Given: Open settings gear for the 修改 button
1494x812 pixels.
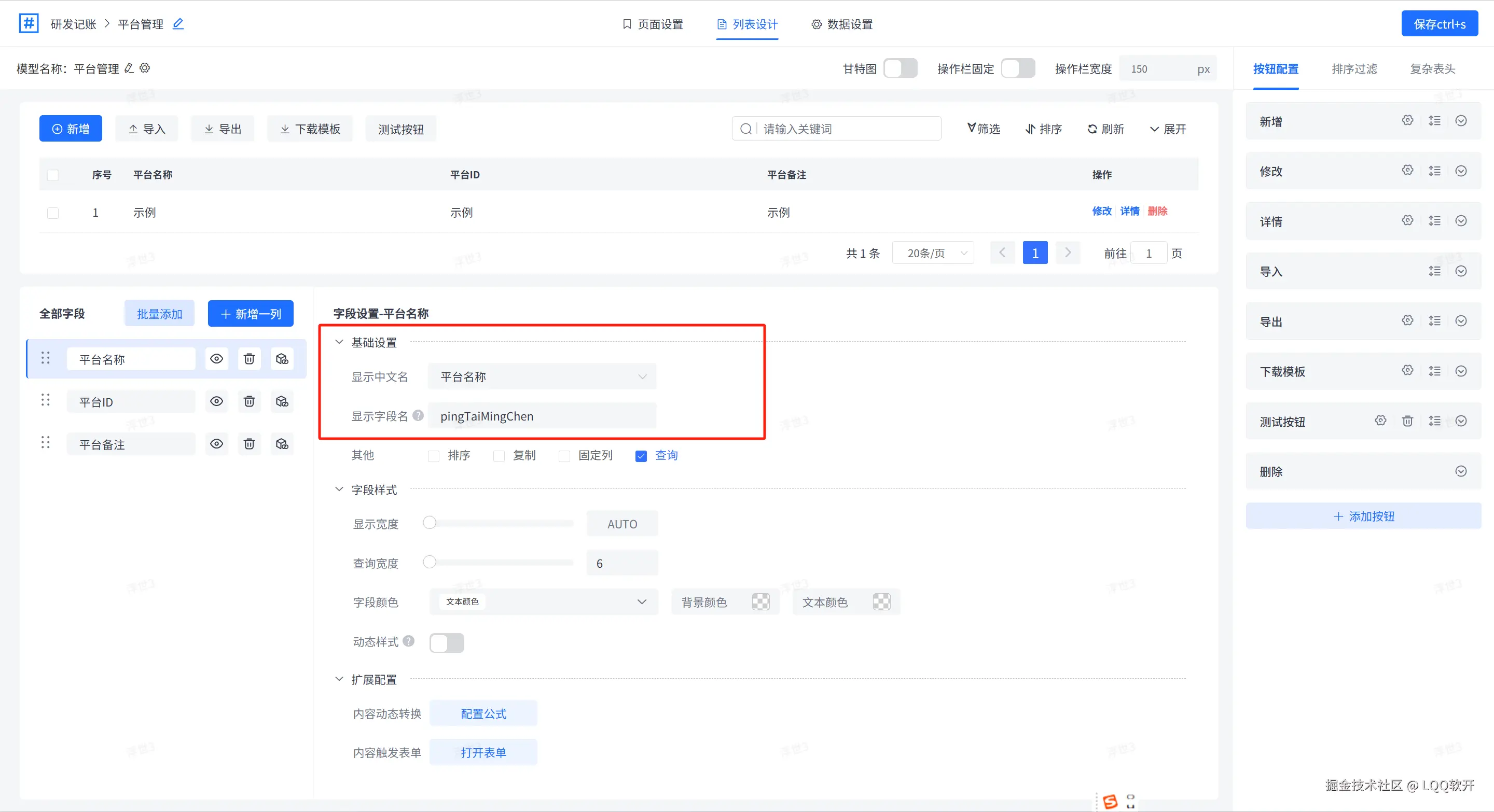Looking at the screenshot, I should tap(1407, 171).
